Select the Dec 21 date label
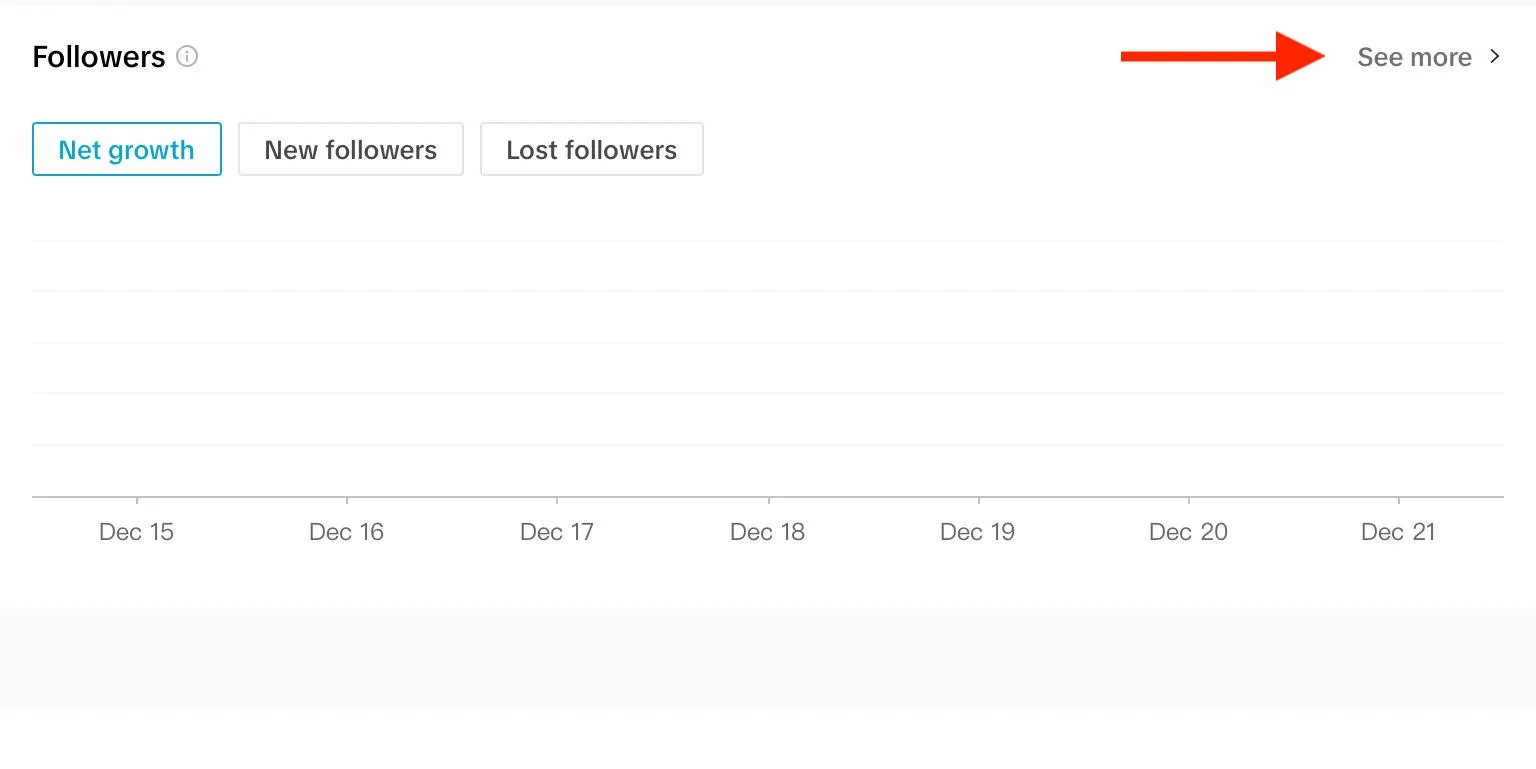Image resolution: width=1536 pixels, height=769 pixels. click(1398, 532)
